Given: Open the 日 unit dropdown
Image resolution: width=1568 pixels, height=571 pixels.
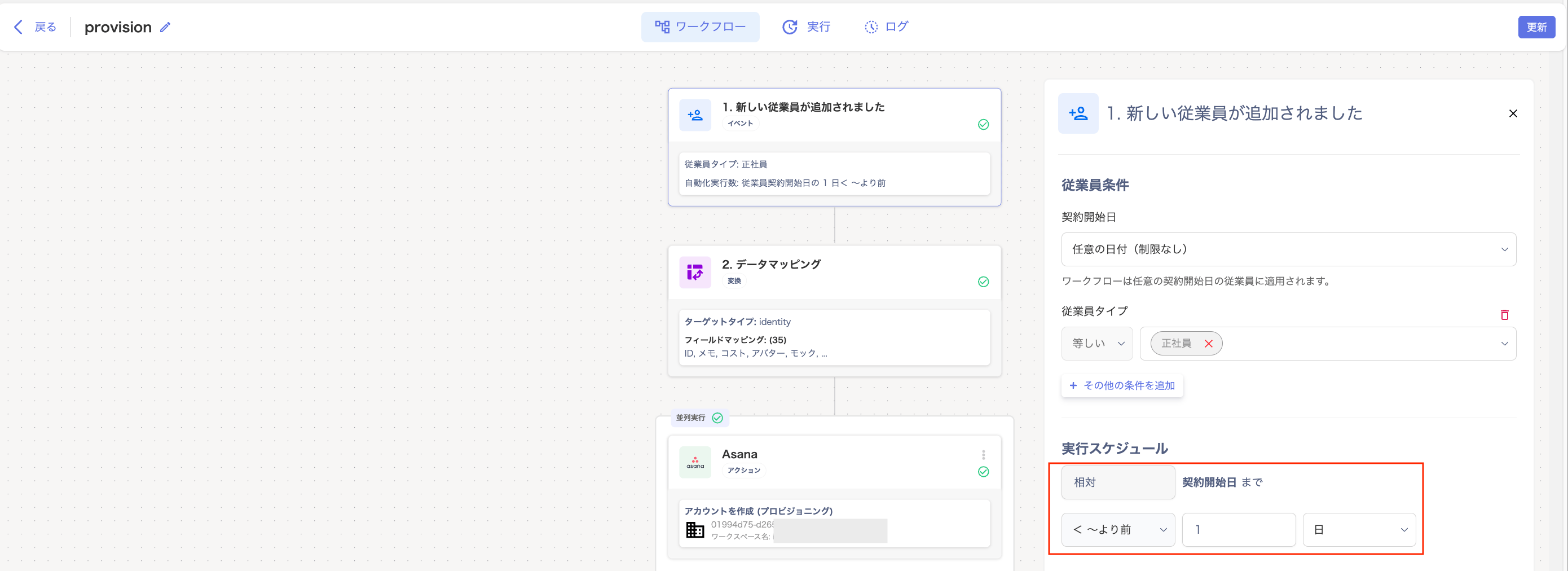Looking at the screenshot, I should tap(1359, 530).
